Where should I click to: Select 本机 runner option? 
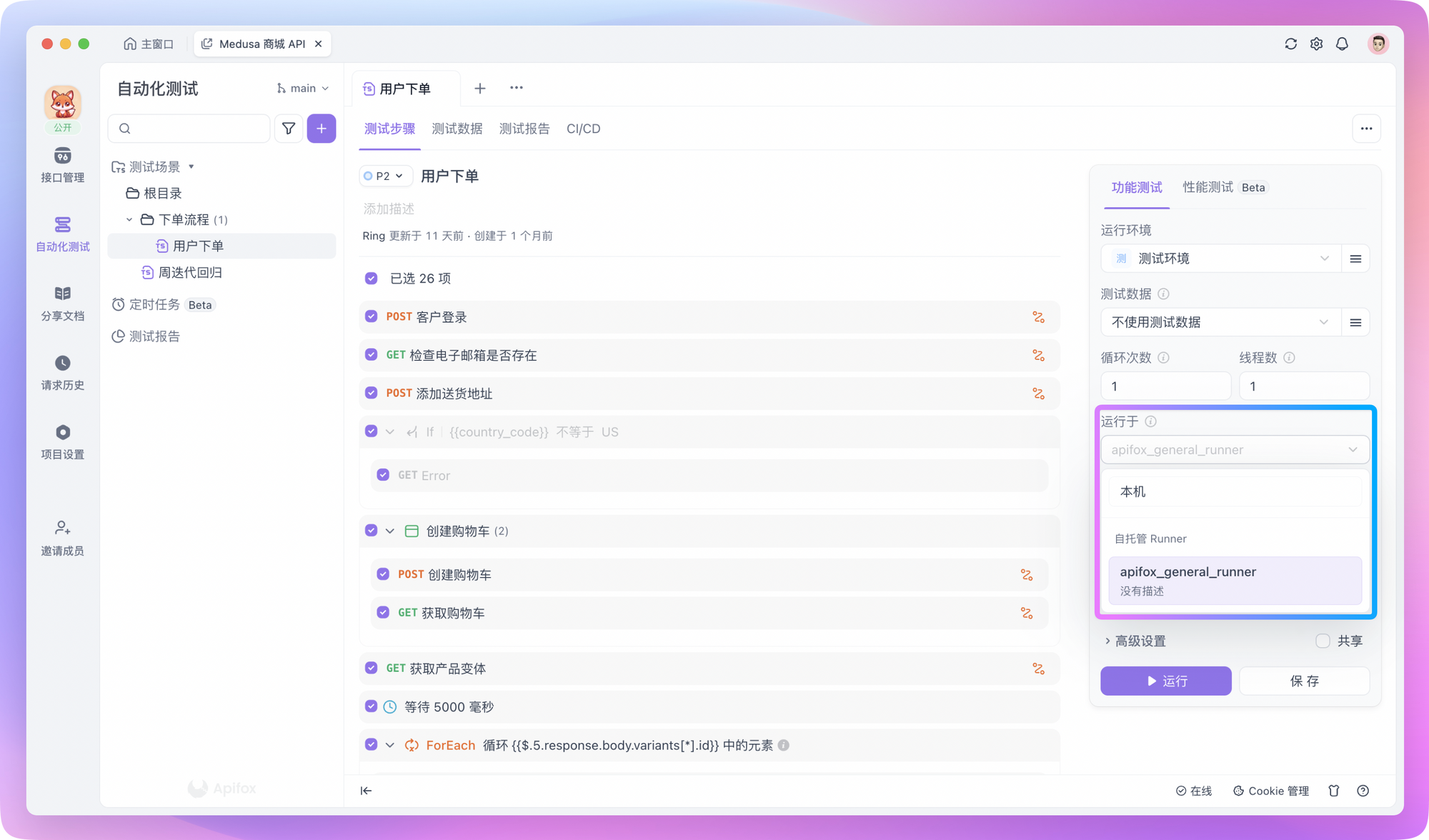[x=1235, y=492]
